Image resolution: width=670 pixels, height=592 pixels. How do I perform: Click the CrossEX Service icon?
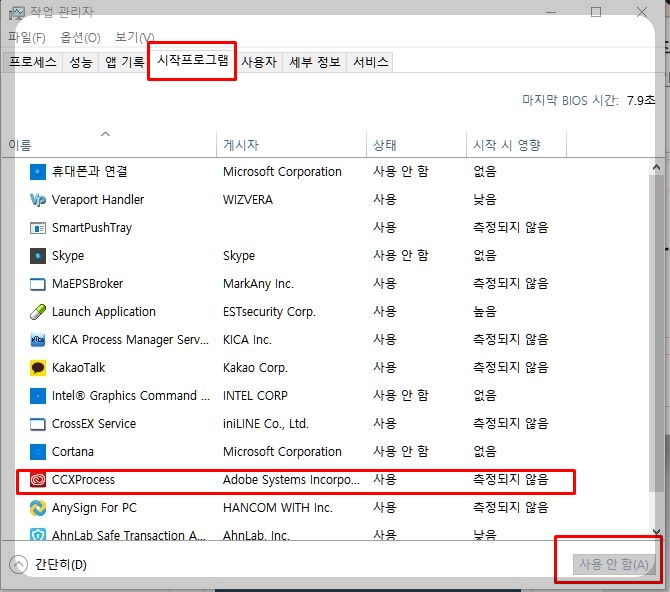pos(38,424)
